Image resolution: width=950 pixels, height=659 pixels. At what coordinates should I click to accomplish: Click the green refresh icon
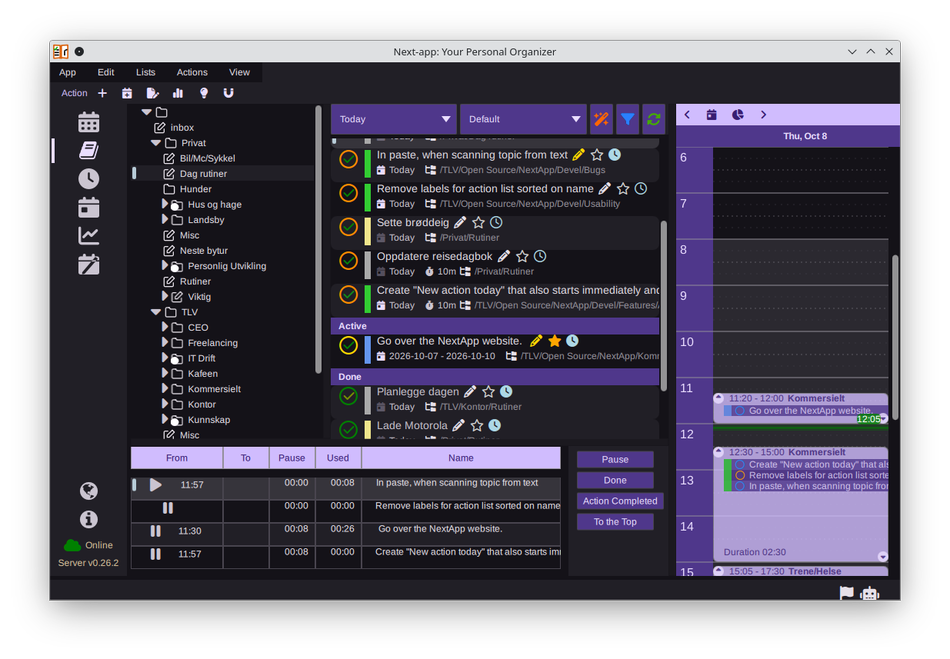[x=654, y=119]
